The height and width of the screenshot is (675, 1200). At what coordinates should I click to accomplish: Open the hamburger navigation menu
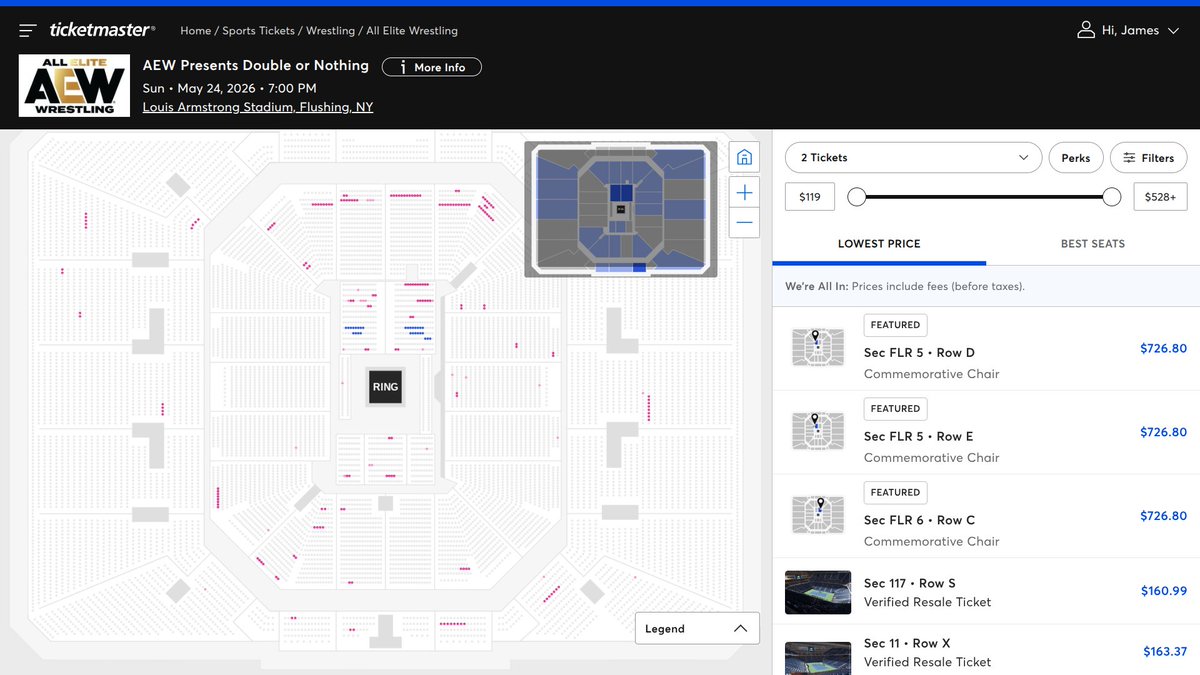28,31
